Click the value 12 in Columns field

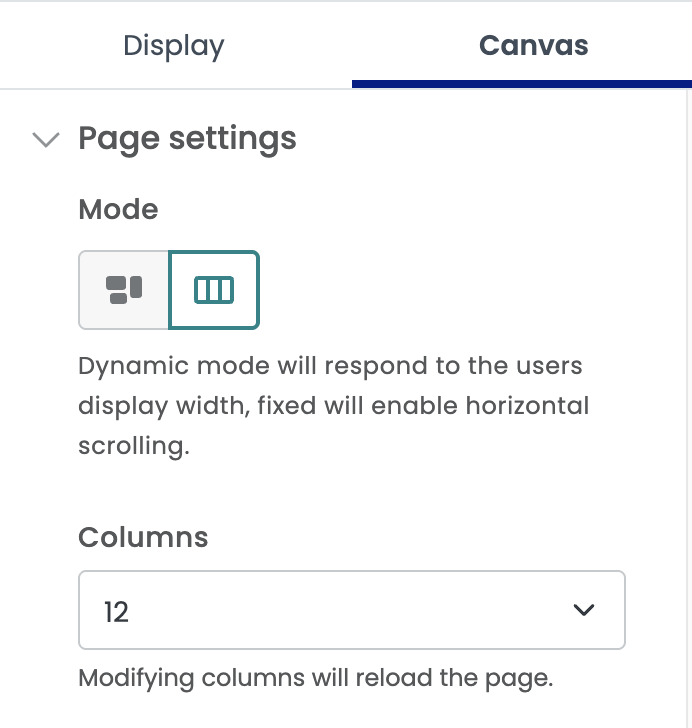pyautogui.click(x=117, y=611)
